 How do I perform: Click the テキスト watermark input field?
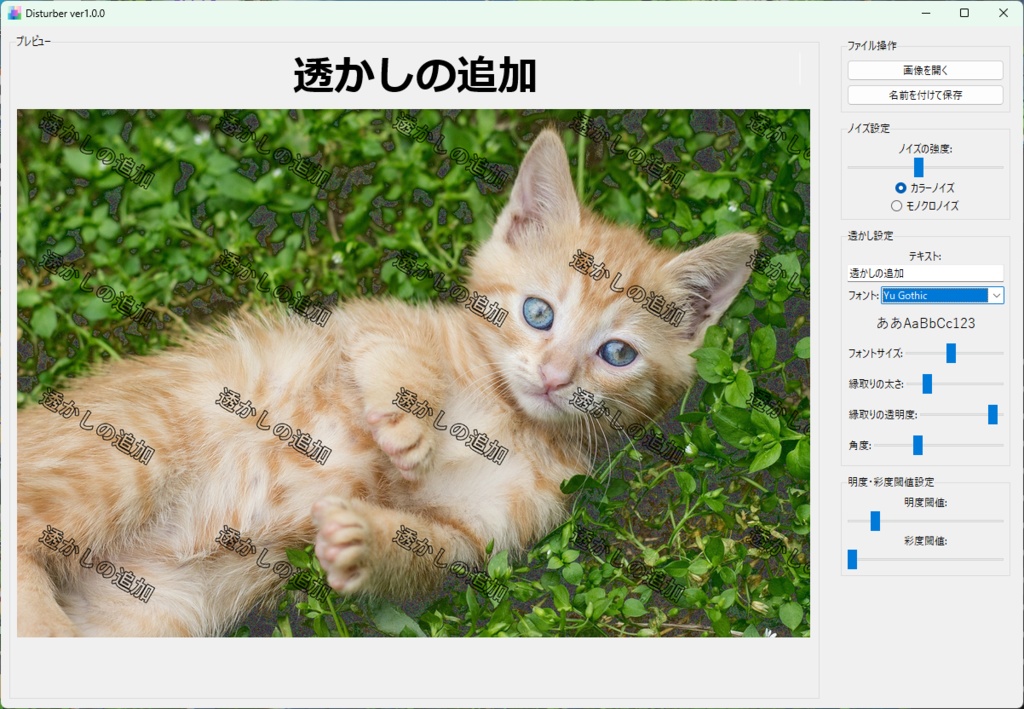coord(924,272)
